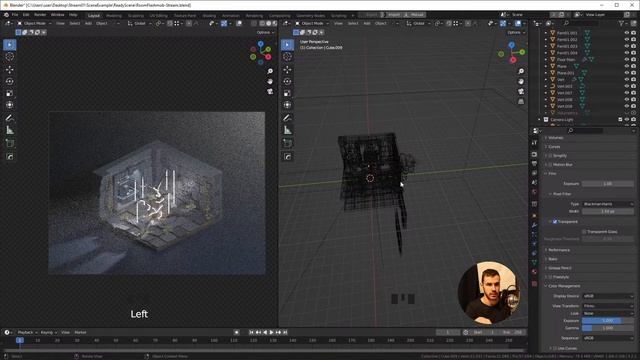640x360 pixels.
Task: Switch to the Modeling workspace tab
Action: tap(114, 16)
